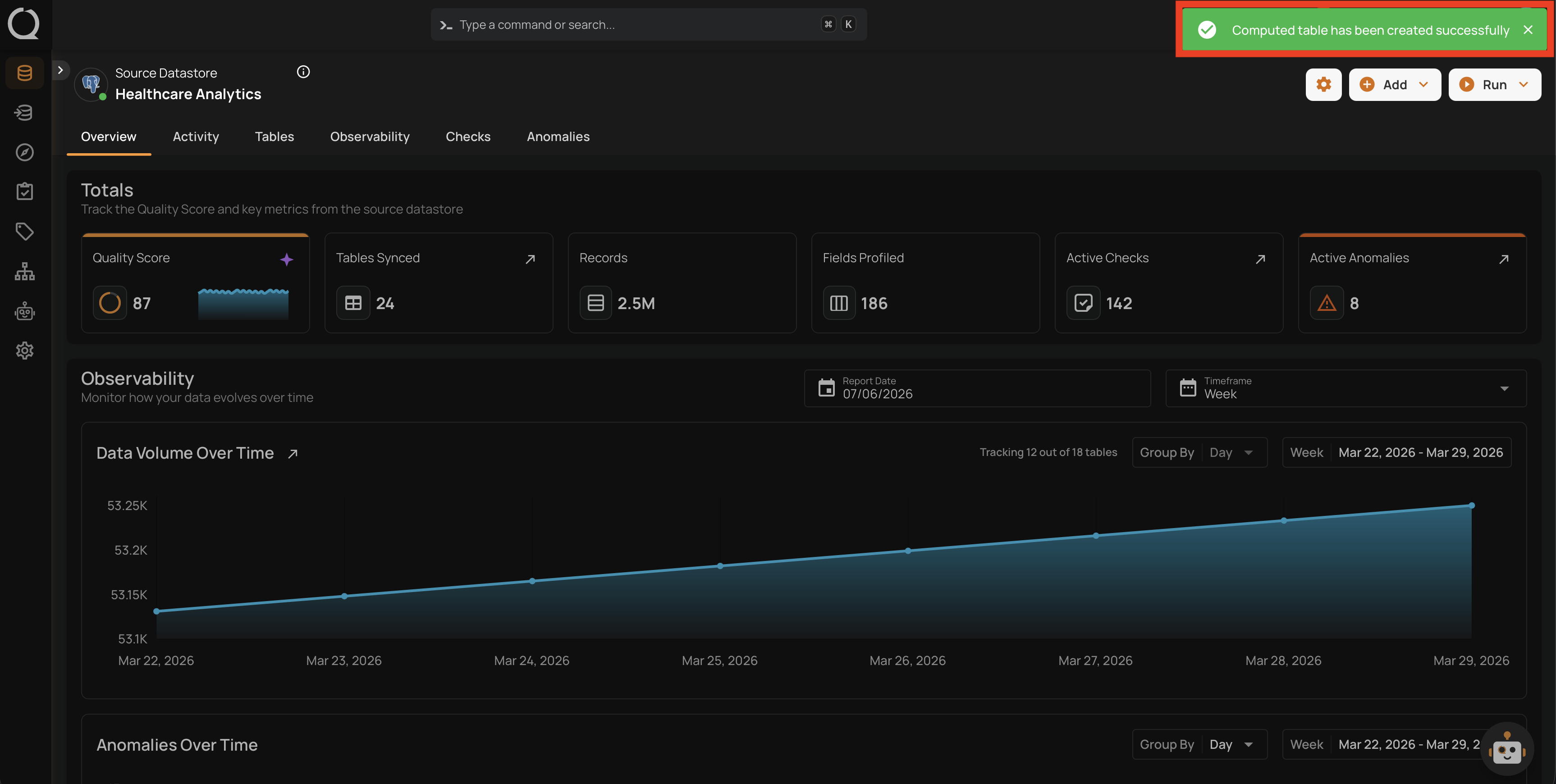This screenshot has width=1556, height=784.
Task: Click the Quality Score sparkle icon
Action: [286, 259]
